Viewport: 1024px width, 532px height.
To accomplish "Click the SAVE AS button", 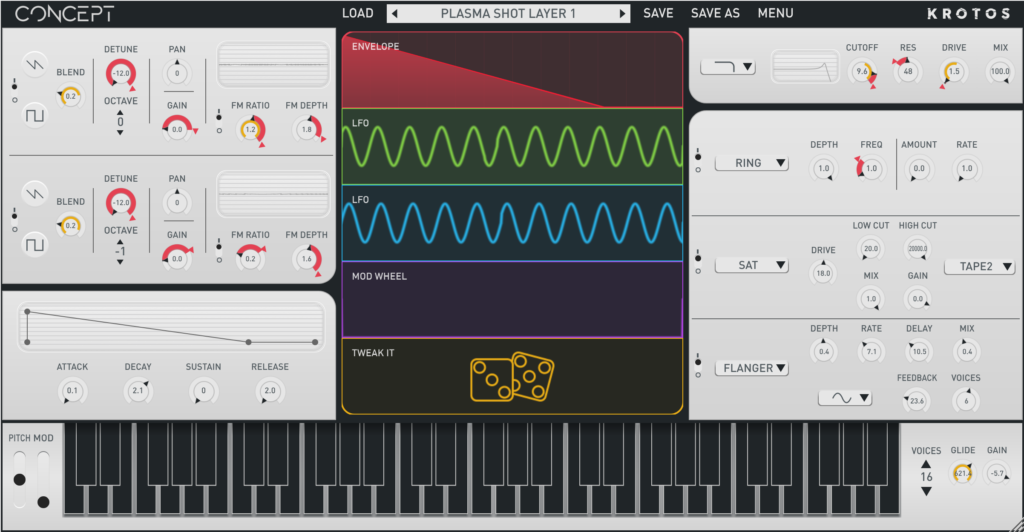I will click(x=715, y=14).
